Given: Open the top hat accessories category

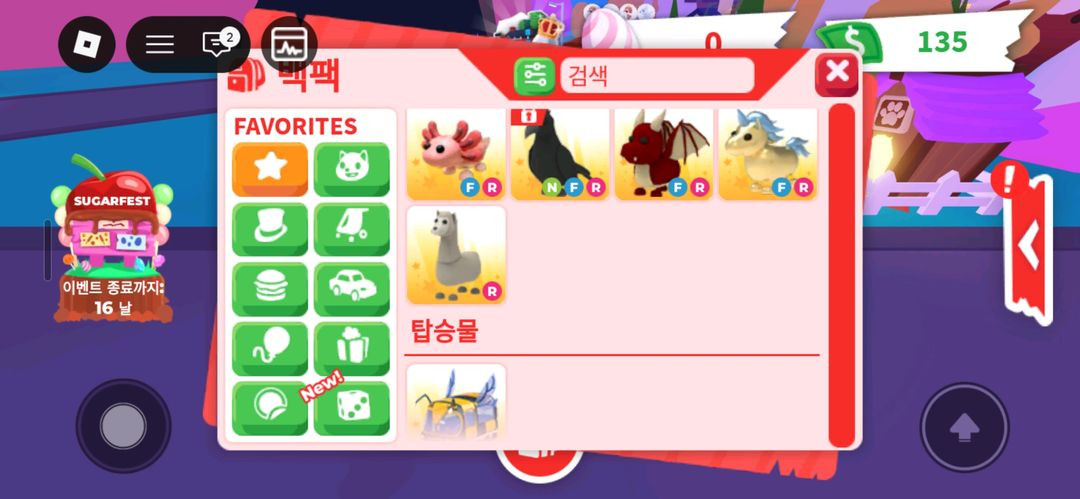Looking at the screenshot, I should pyautogui.click(x=270, y=230).
